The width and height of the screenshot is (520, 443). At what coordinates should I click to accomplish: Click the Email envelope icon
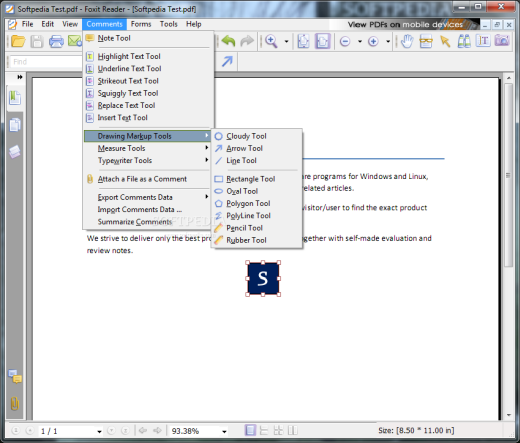(x=75, y=41)
